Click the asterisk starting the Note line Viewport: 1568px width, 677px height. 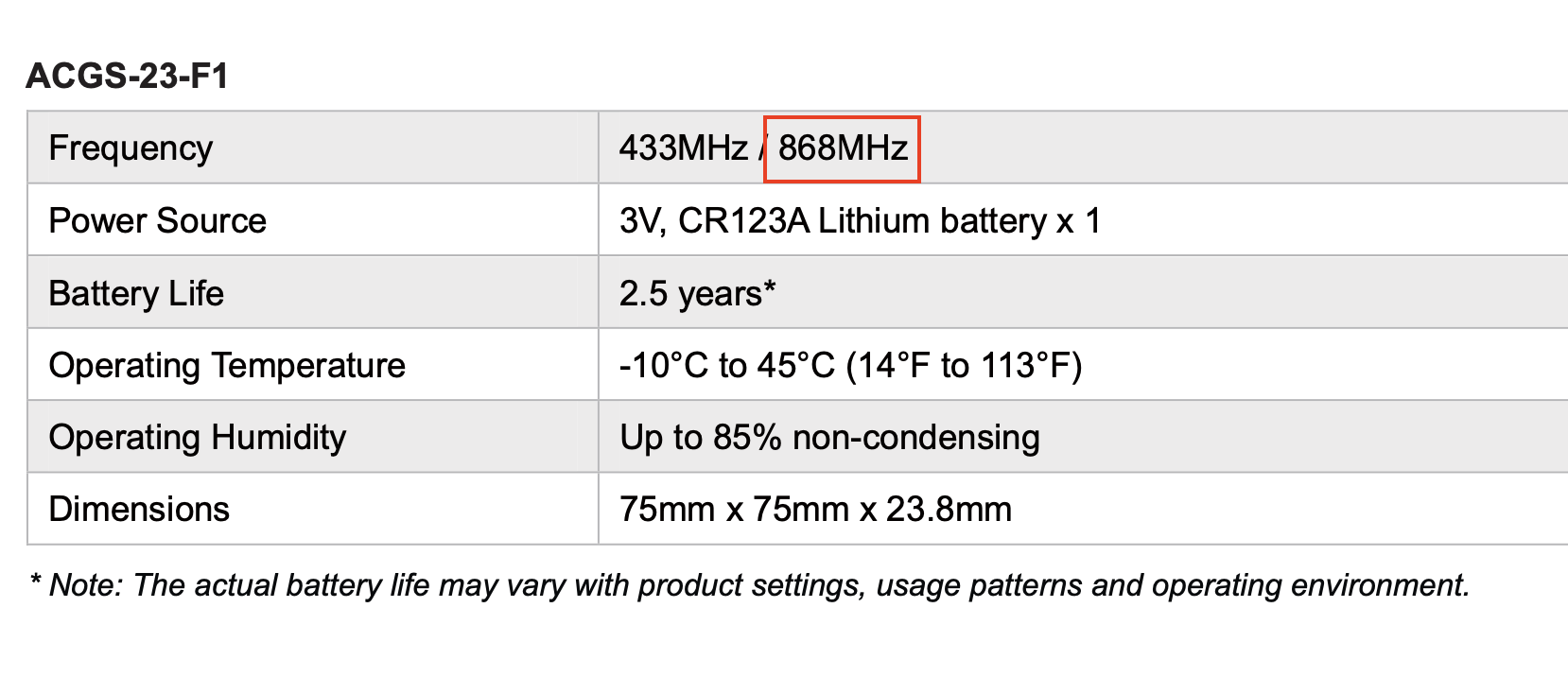(35, 582)
